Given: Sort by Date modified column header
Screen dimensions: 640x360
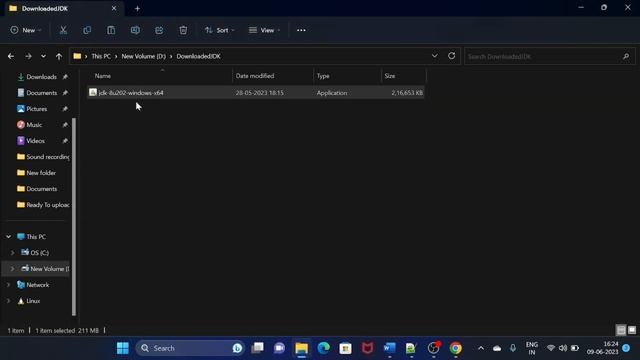Looking at the screenshot, I should point(255,76).
